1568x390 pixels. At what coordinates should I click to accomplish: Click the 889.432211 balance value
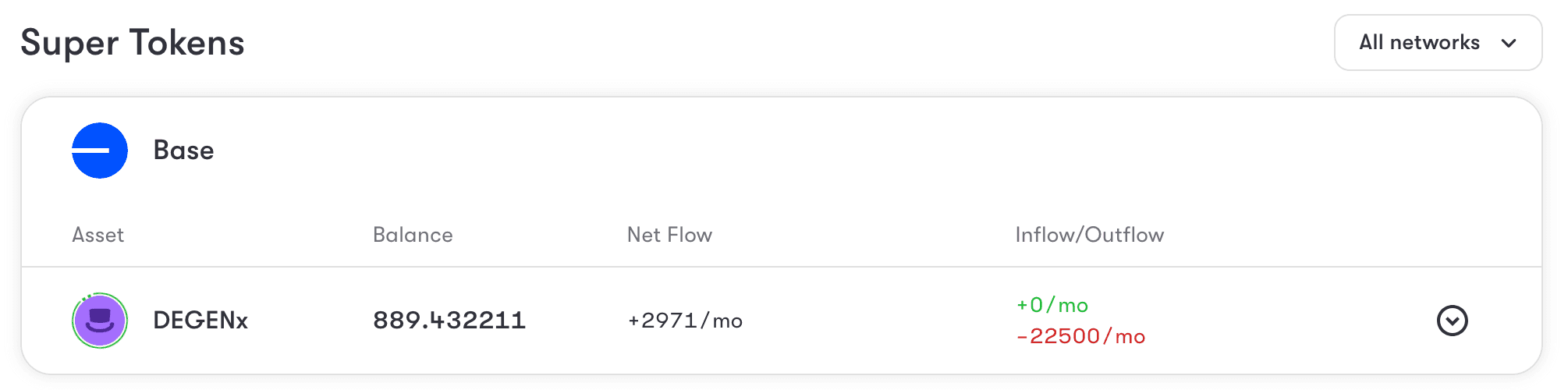point(449,321)
